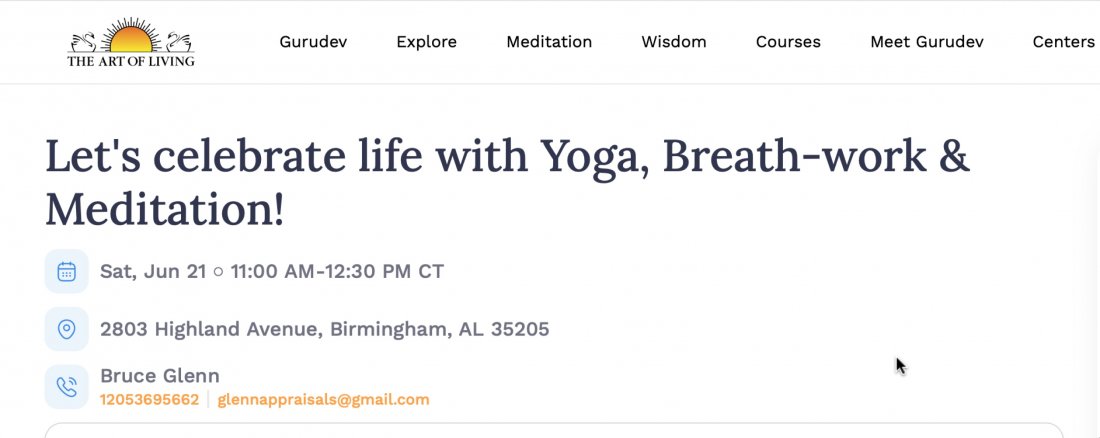Click the calendar icon beside the event date
The width and height of the screenshot is (1100, 438).
(67, 271)
